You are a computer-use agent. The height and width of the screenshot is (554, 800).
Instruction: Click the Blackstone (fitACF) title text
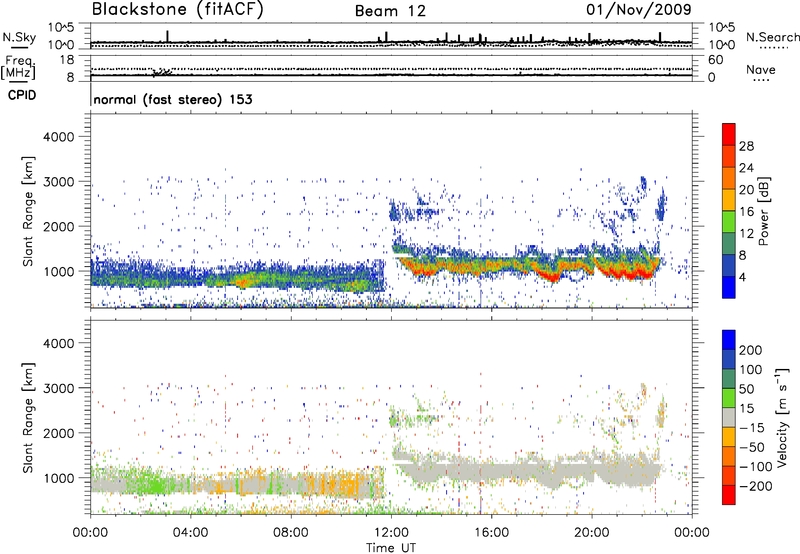tap(178, 10)
